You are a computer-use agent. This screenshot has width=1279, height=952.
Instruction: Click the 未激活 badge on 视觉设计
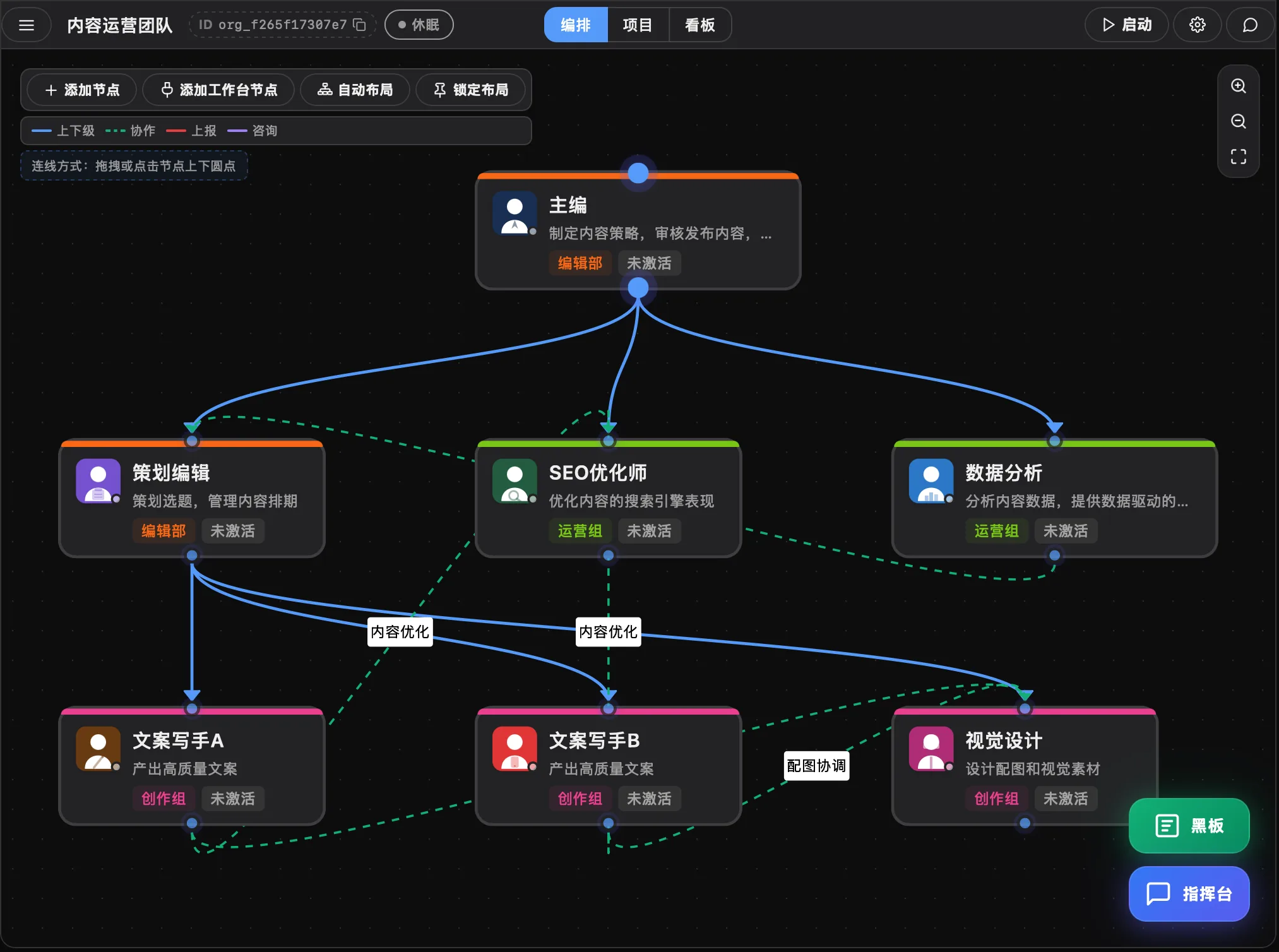[1066, 799]
